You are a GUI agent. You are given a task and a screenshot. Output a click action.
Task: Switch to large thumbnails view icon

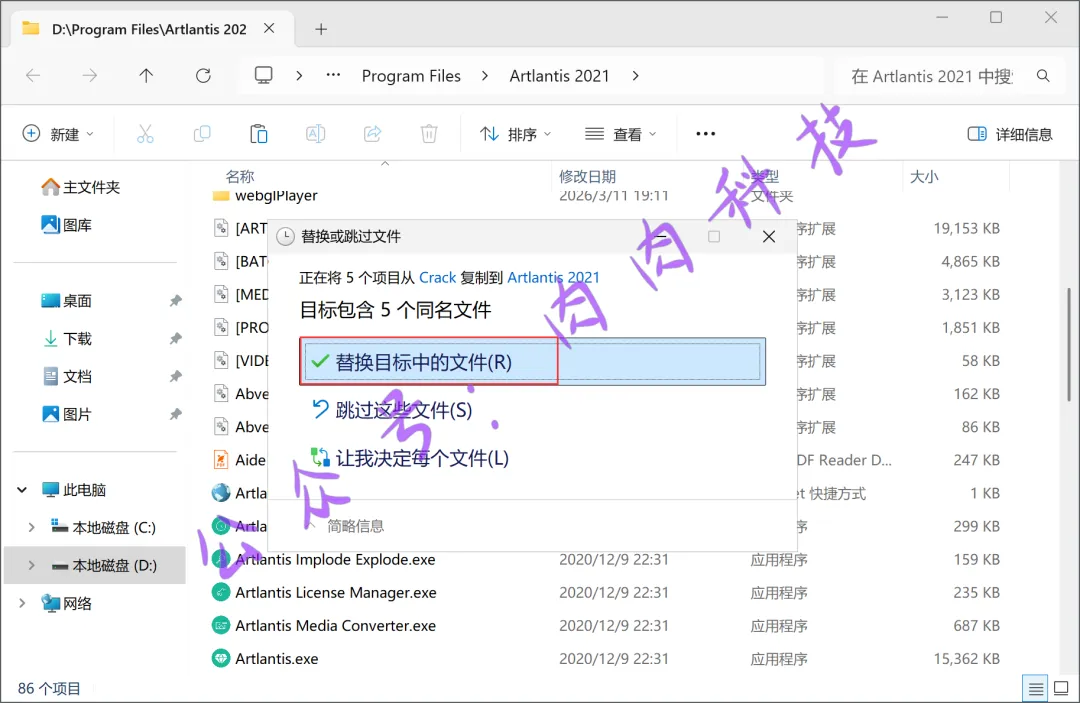(1061, 688)
